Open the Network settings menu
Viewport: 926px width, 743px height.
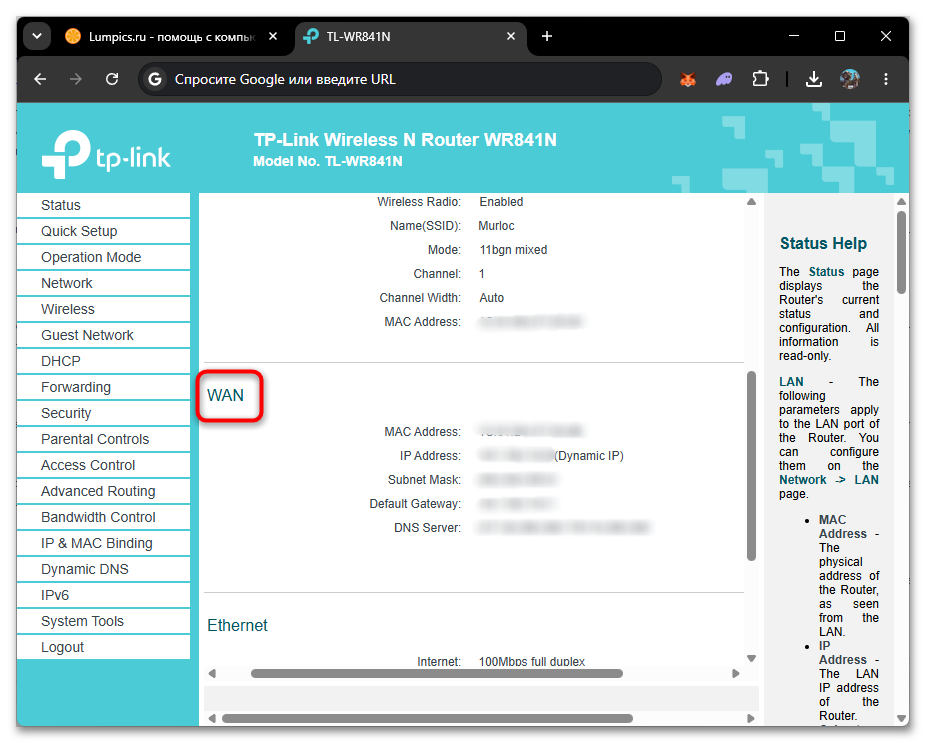coord(103,283)
